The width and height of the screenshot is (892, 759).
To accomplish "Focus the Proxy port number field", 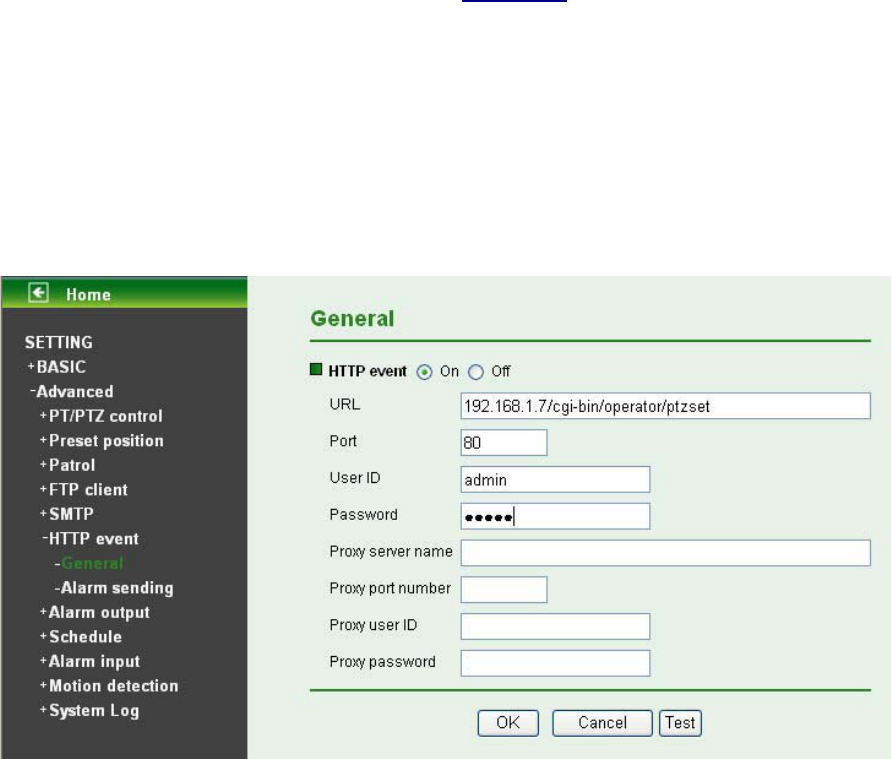I will click(x=504, y=589).
